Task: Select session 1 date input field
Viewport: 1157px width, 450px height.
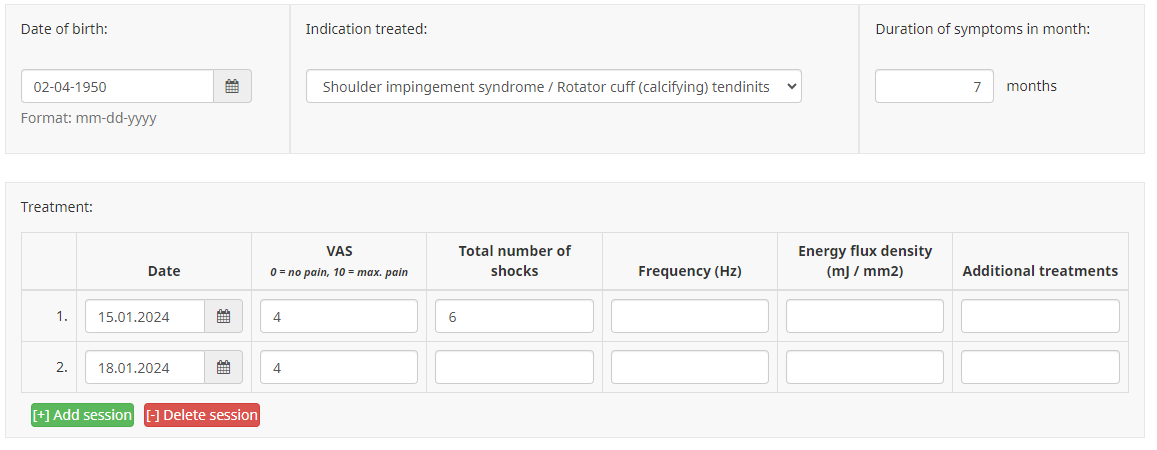Action: (146, 317)
